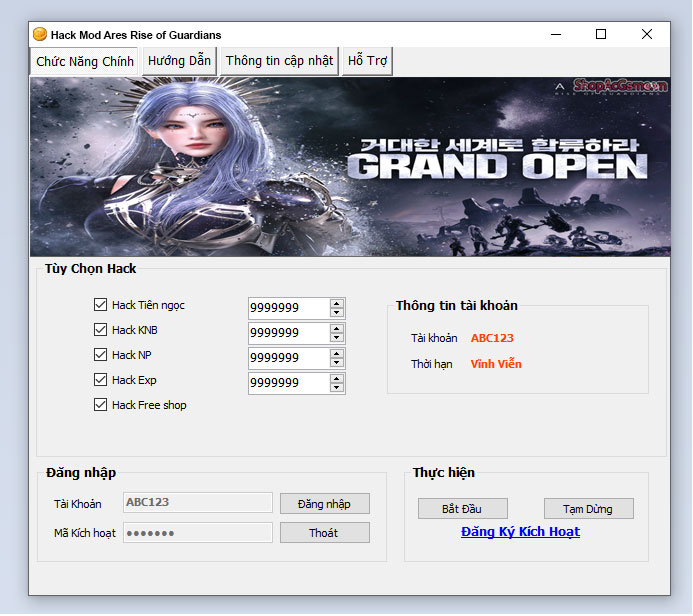Increase the Hack NP value with up arrow
The image size is (693, 616).
pyautogui.click(x=337, y=354)
